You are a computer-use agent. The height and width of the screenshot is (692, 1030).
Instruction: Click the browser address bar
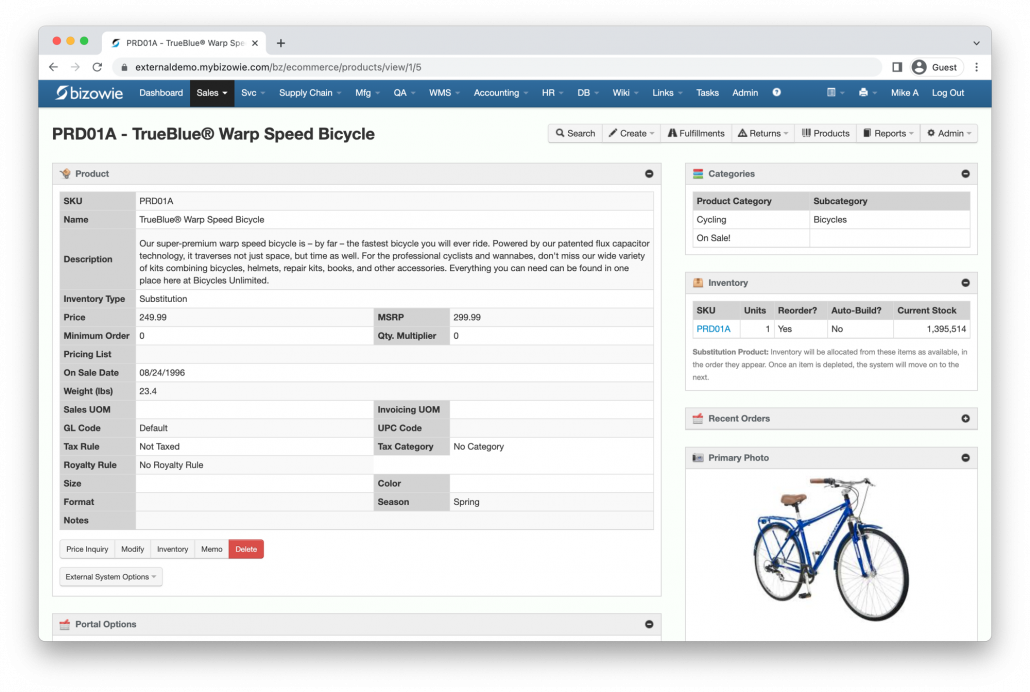(x=500, y=67)
